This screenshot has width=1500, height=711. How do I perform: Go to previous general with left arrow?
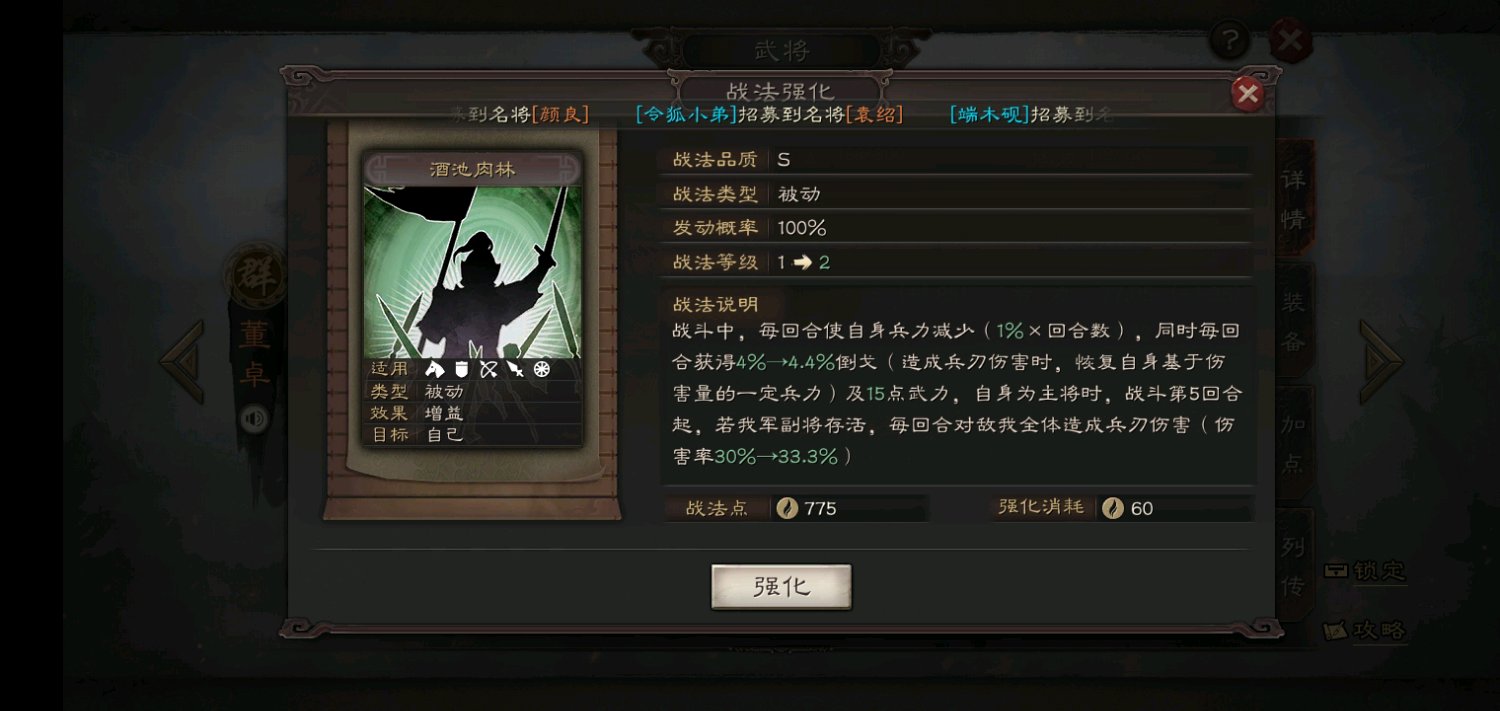[182, 362]
